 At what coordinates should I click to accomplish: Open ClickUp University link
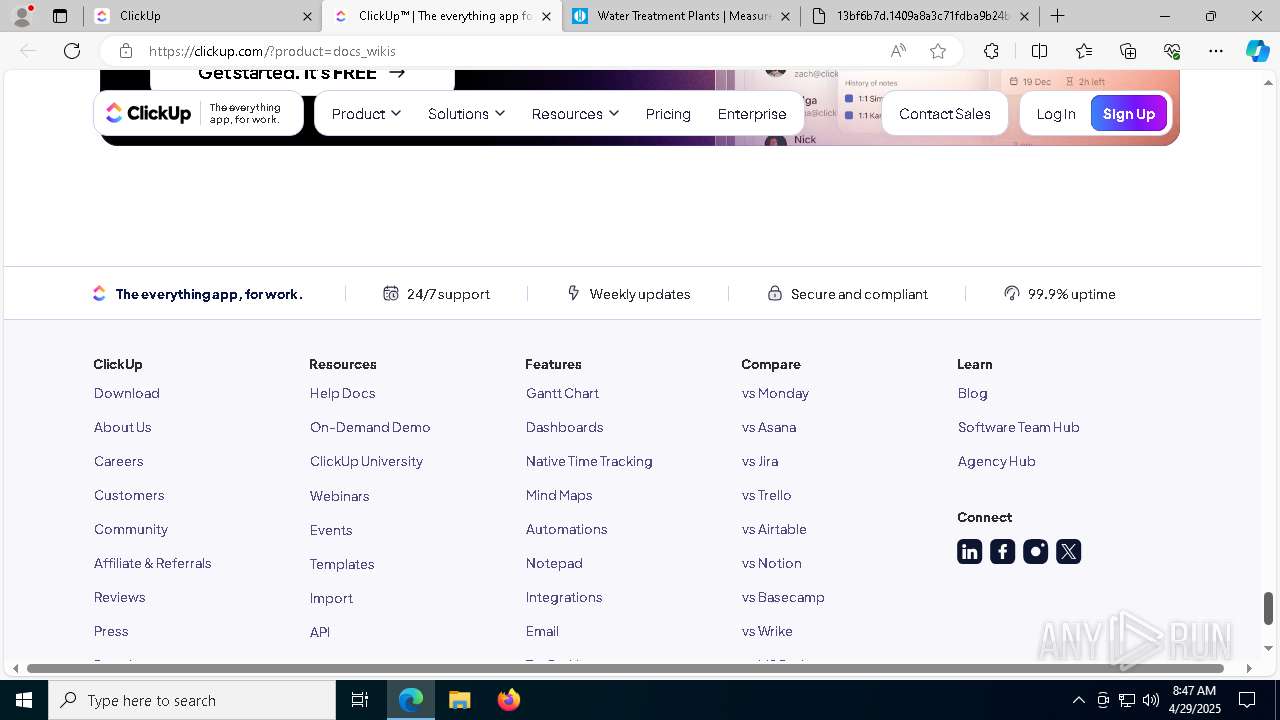coord(366,461)
